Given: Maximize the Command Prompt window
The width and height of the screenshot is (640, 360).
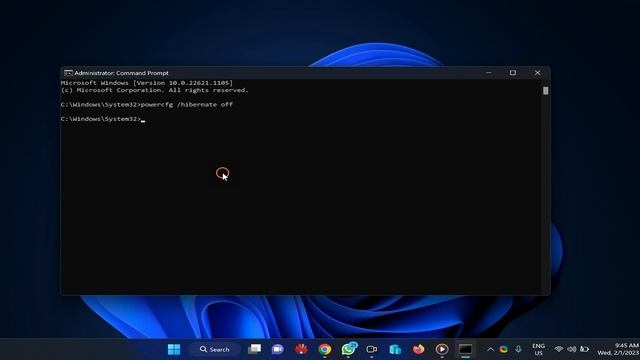Looking at the screenshot, I should pyautogui.click(x=513, y=73).
